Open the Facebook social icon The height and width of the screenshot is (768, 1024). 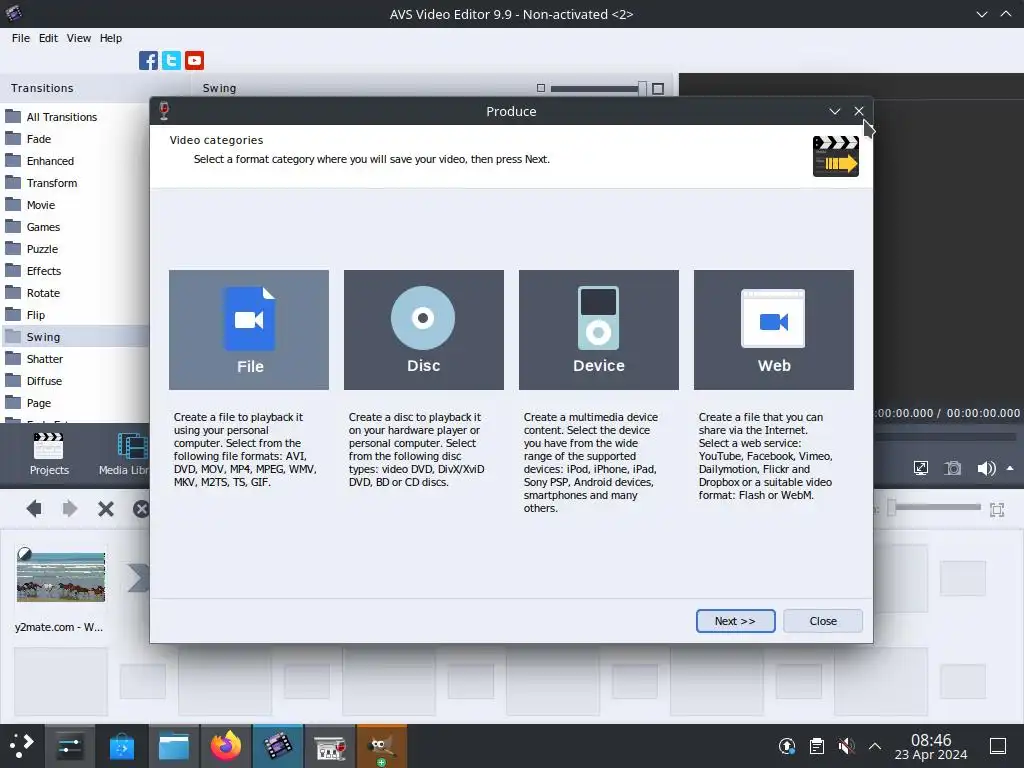(x=148, y=61)
